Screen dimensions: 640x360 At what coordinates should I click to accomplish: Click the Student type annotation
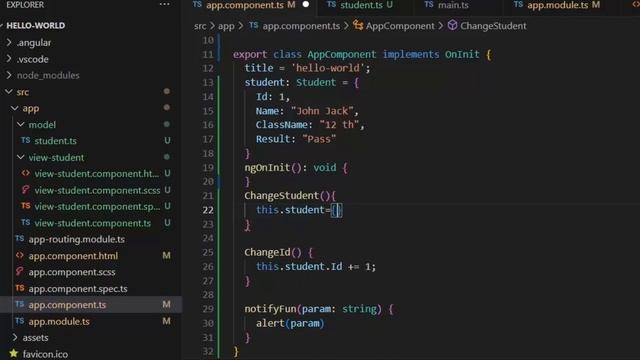pos(316,82)
